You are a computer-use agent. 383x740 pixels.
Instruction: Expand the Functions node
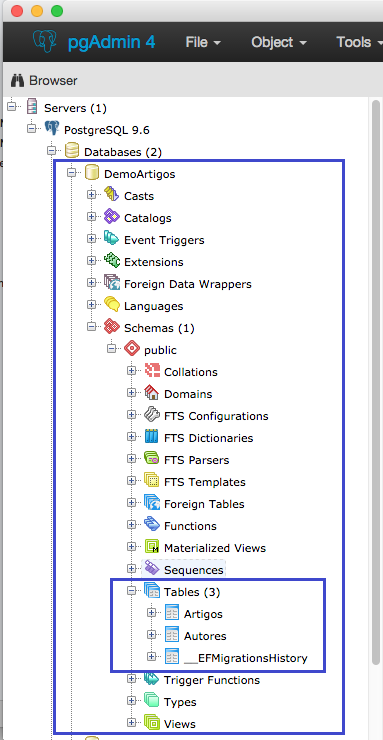(132, 525)
